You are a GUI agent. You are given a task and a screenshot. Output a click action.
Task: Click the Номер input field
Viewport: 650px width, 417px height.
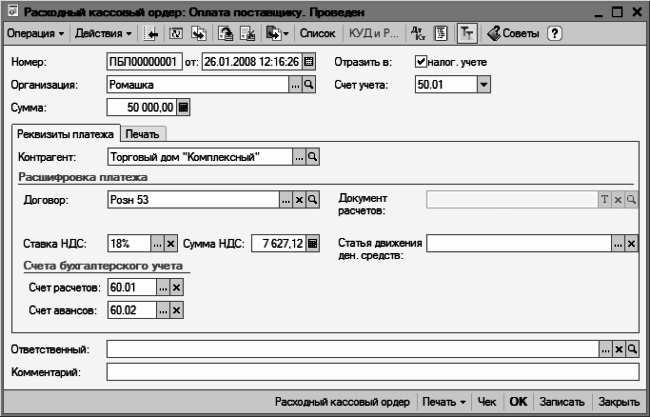click(144, 62)
